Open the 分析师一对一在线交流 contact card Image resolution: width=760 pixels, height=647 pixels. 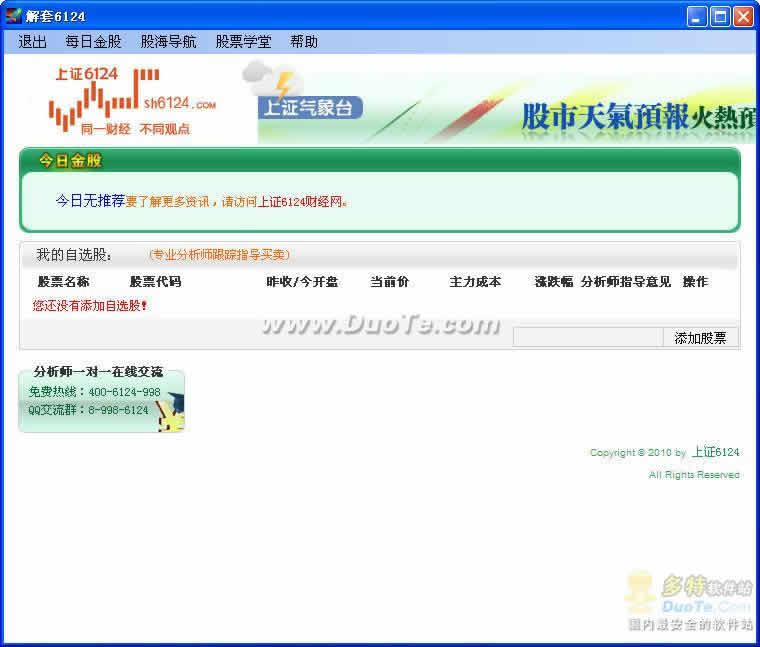click(102, 400)
